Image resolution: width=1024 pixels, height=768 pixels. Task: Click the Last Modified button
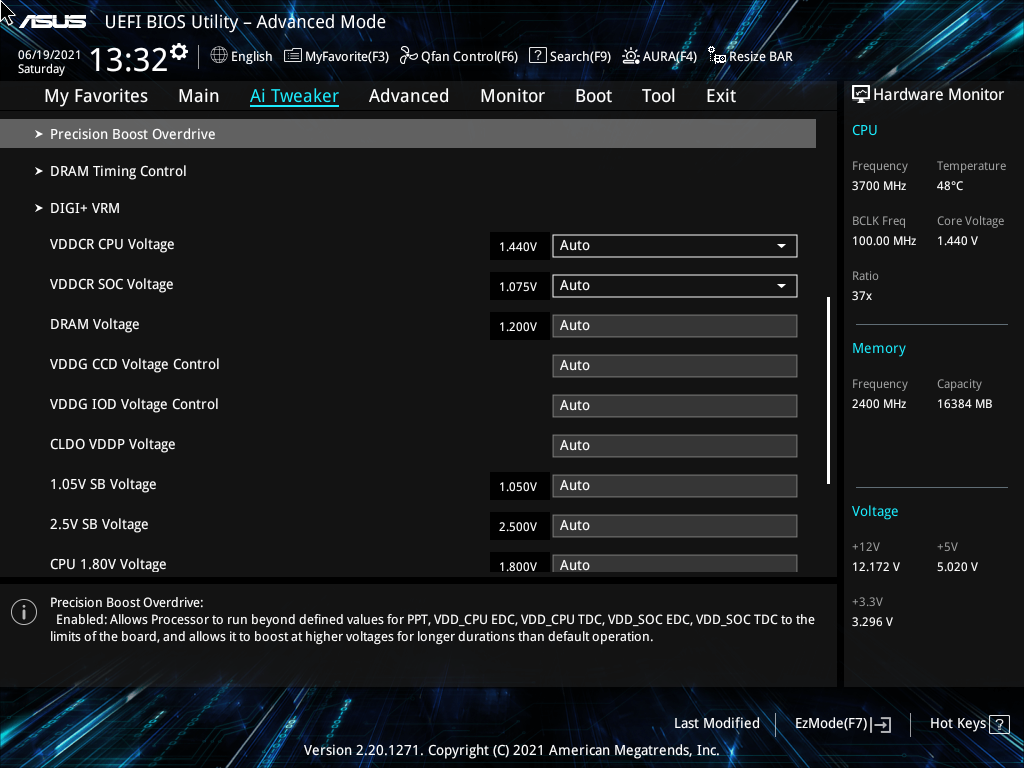(x=717, y=723)
